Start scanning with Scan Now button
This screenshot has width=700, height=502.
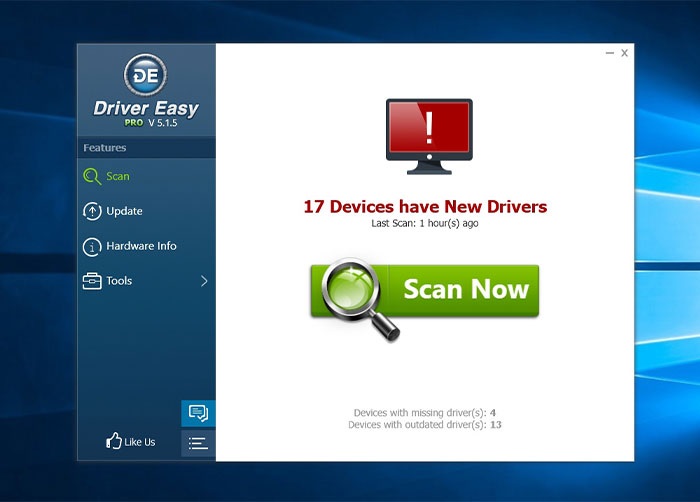tap(425, 291)
